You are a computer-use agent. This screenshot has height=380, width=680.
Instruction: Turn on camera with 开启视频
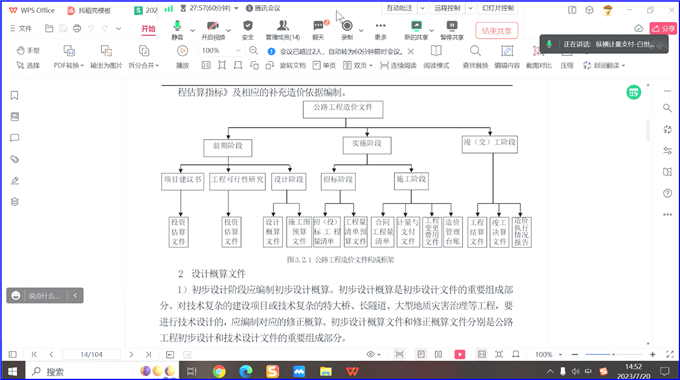click(213, 30)
